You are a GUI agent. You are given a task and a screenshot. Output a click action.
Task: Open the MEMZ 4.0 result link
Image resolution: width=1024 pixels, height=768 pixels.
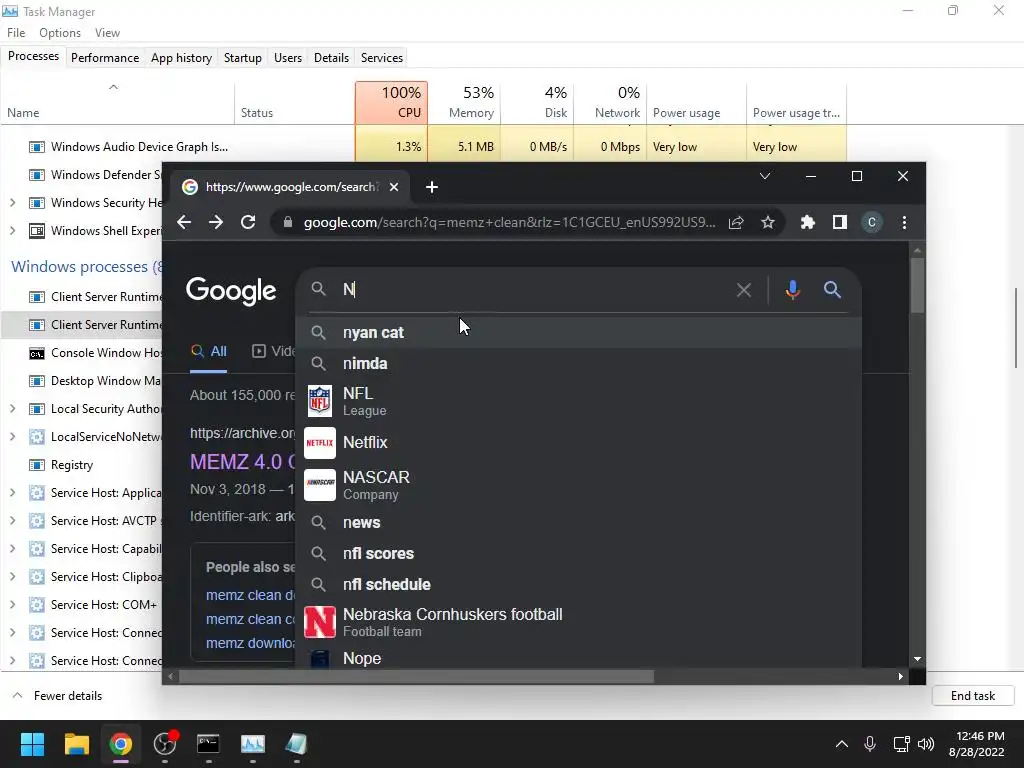[242, 462]
